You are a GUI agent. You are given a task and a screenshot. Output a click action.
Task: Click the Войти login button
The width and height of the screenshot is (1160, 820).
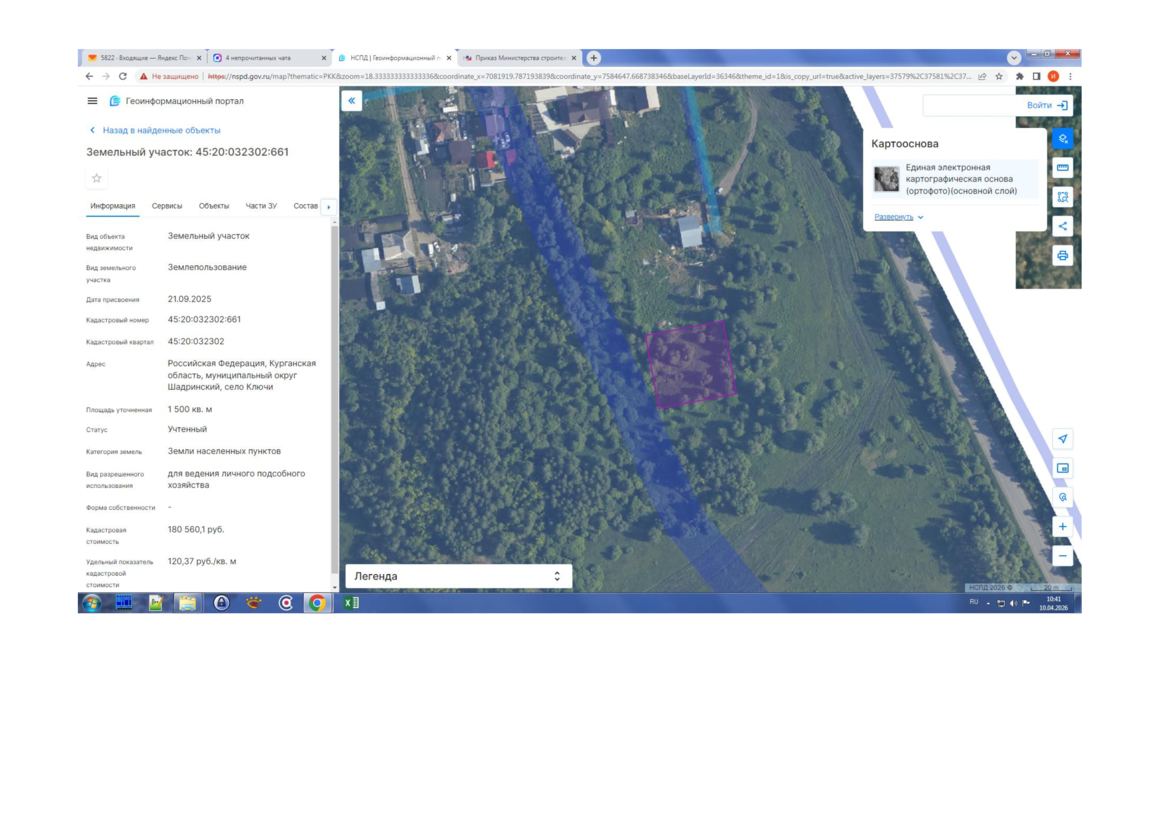pos(1046,105)
